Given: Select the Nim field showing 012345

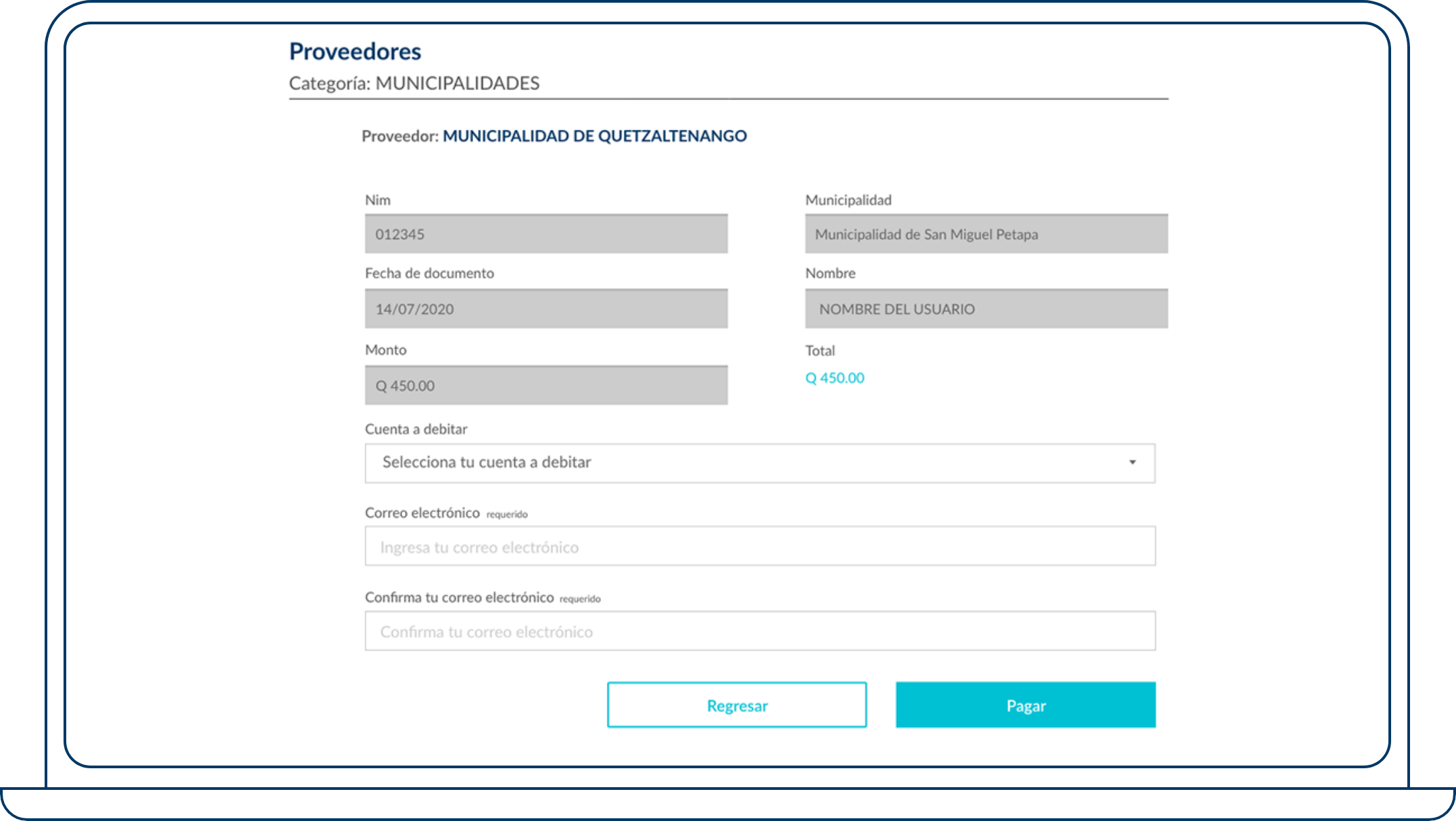Looking at the screenshot, I should point(546,234).
